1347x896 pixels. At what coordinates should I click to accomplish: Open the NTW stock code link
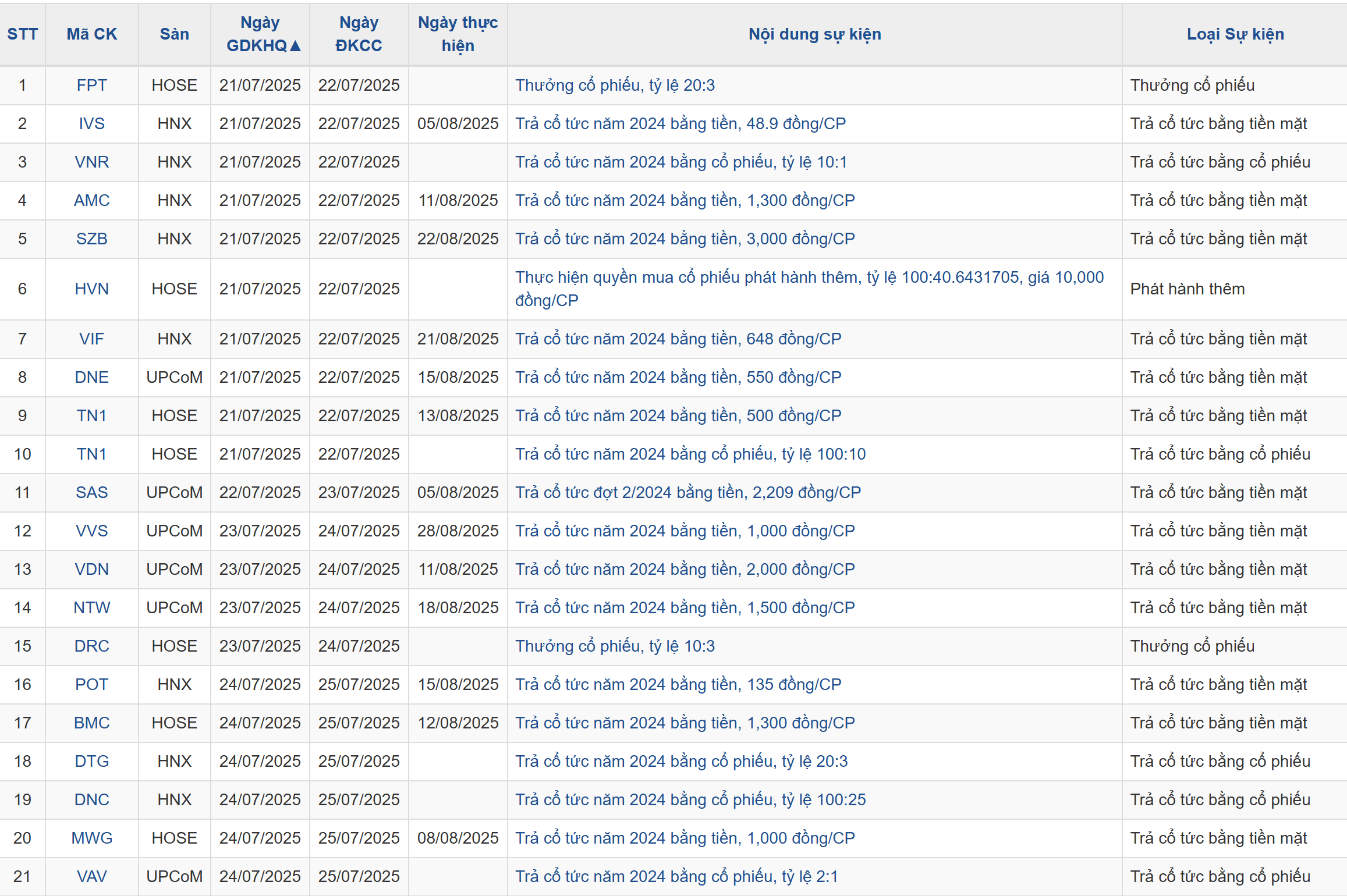pos(92,607)
